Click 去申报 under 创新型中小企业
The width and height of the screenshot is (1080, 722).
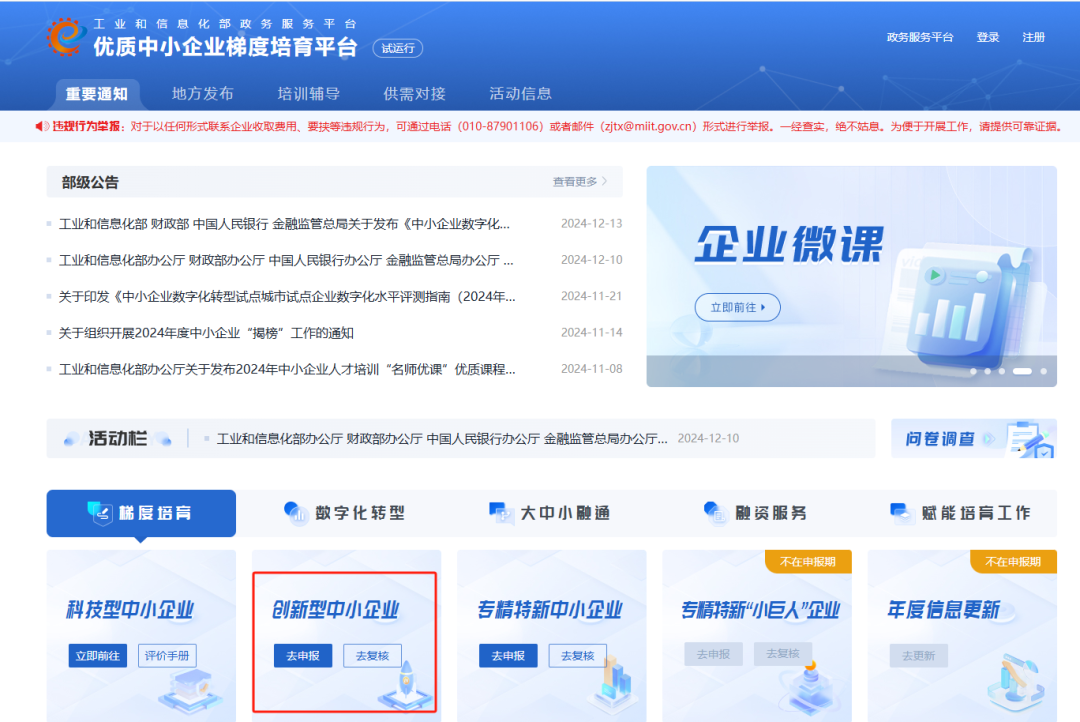[302, 656]
